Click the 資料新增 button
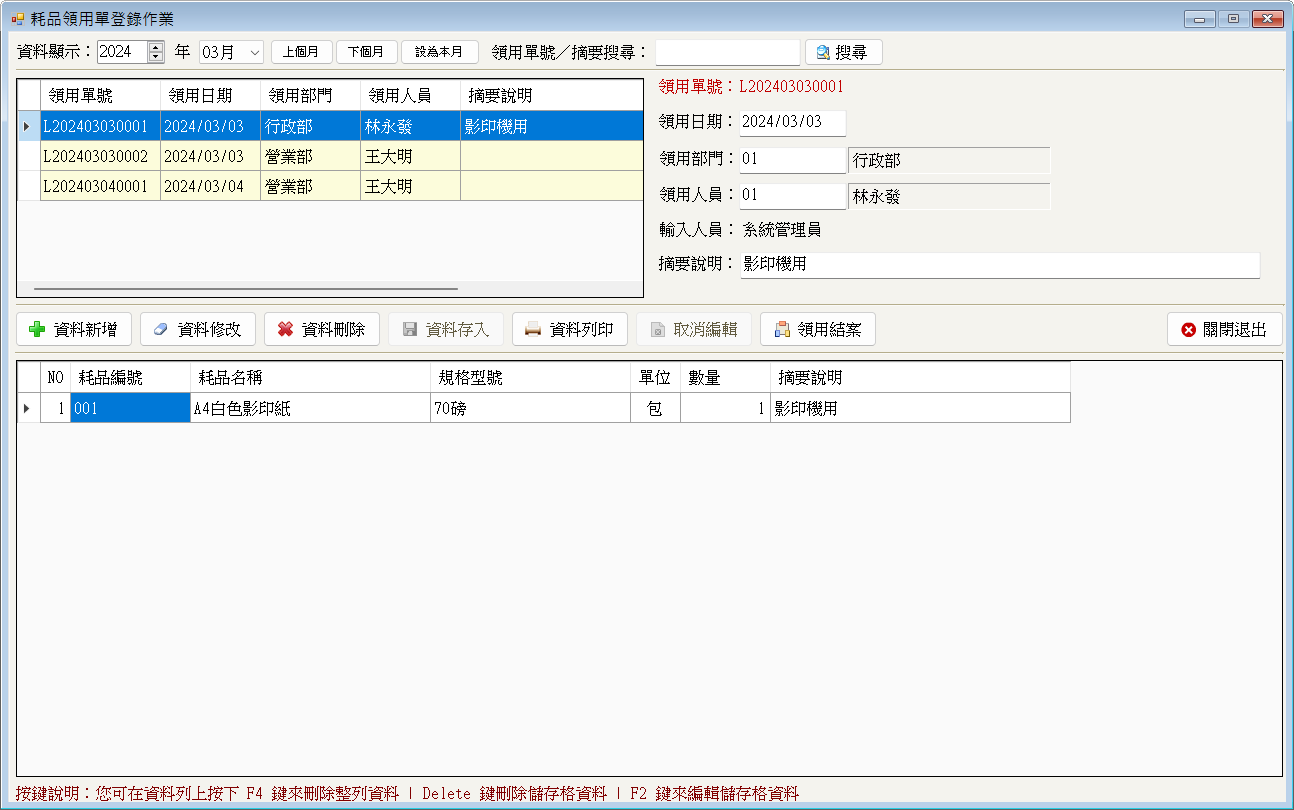1294x810 pixels. [x=74, y=330]
